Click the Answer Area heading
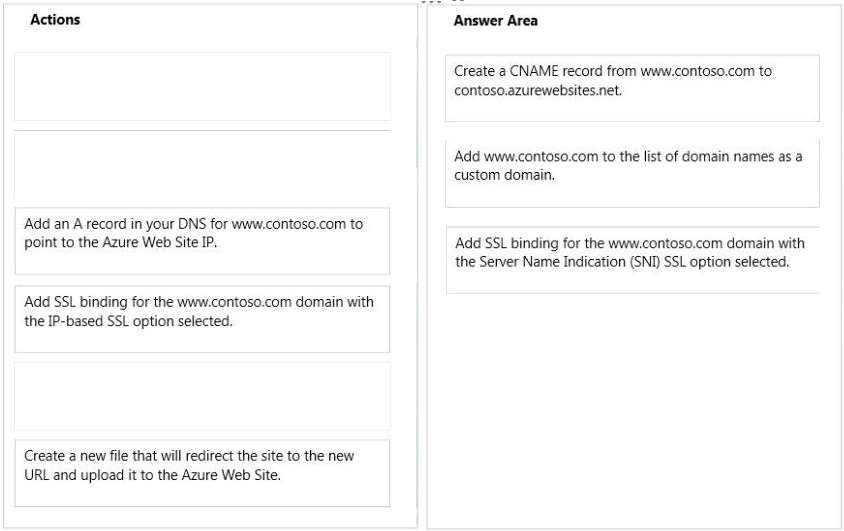The height and width of the screenshot is (531, 844). tap(495, 20)
